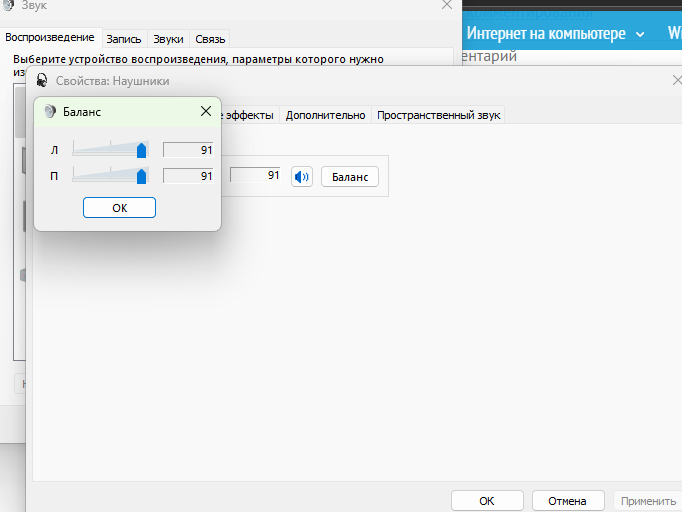This screenshot has height=512, width=682.
Task: Click the speaker icon in the Звук title bar
Action: coord(8,5)
